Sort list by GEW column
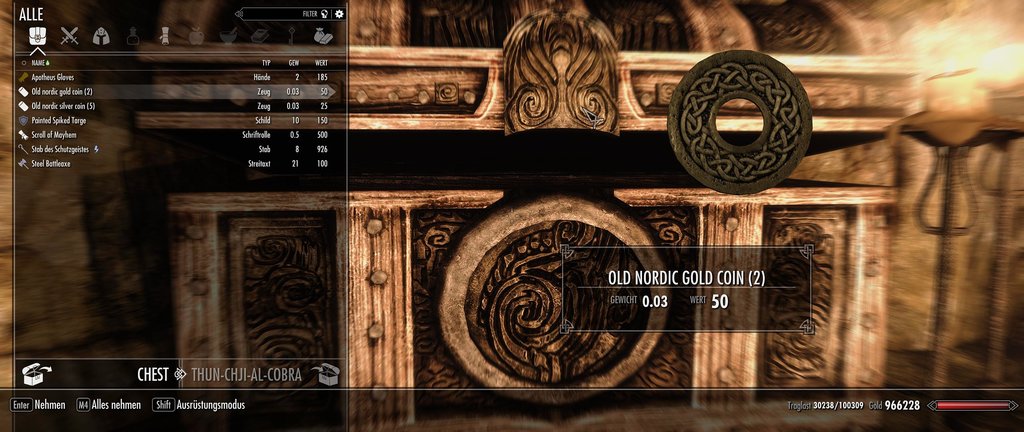The height and width of the screenshot is (432, 1024). (294, 63)
